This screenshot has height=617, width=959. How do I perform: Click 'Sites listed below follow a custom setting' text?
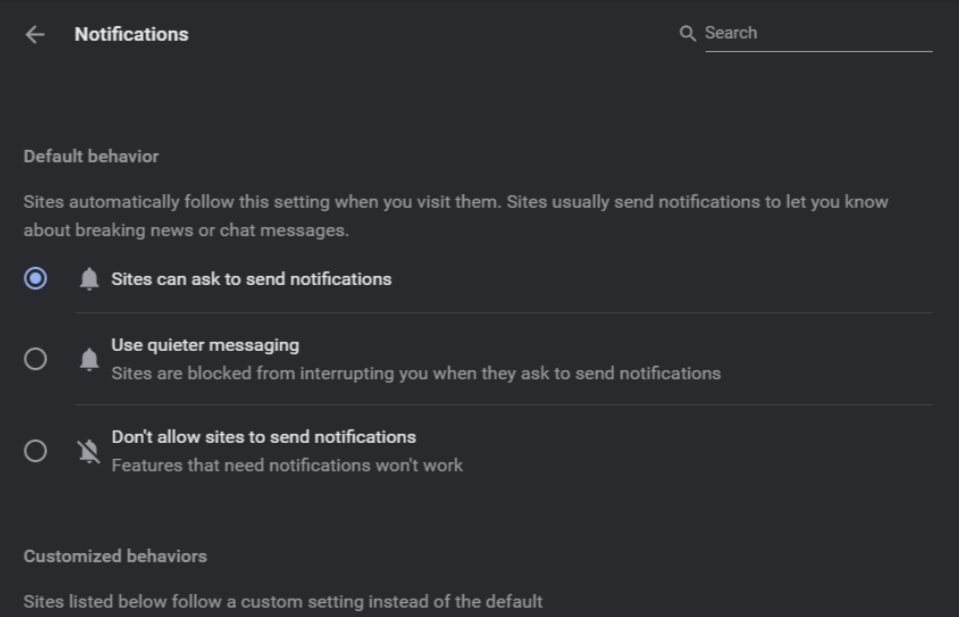(x=283, y=602)
